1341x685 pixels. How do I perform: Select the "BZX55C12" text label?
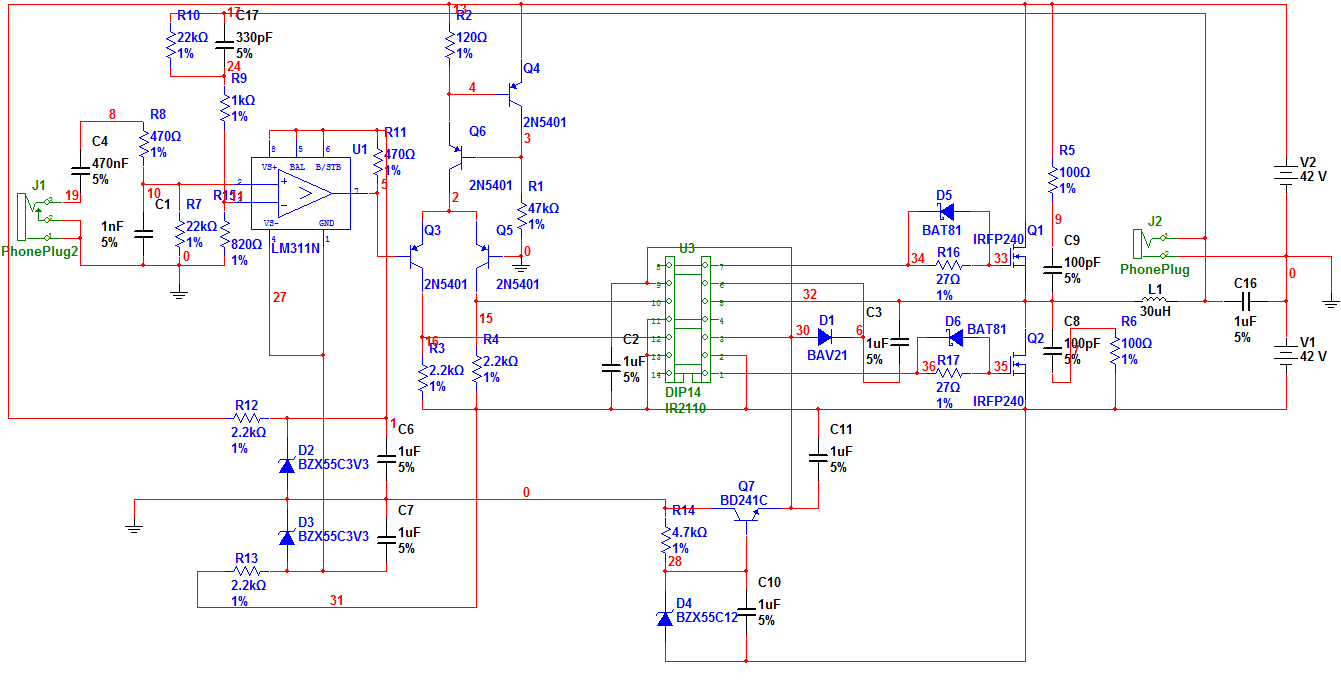pos(708,618)
